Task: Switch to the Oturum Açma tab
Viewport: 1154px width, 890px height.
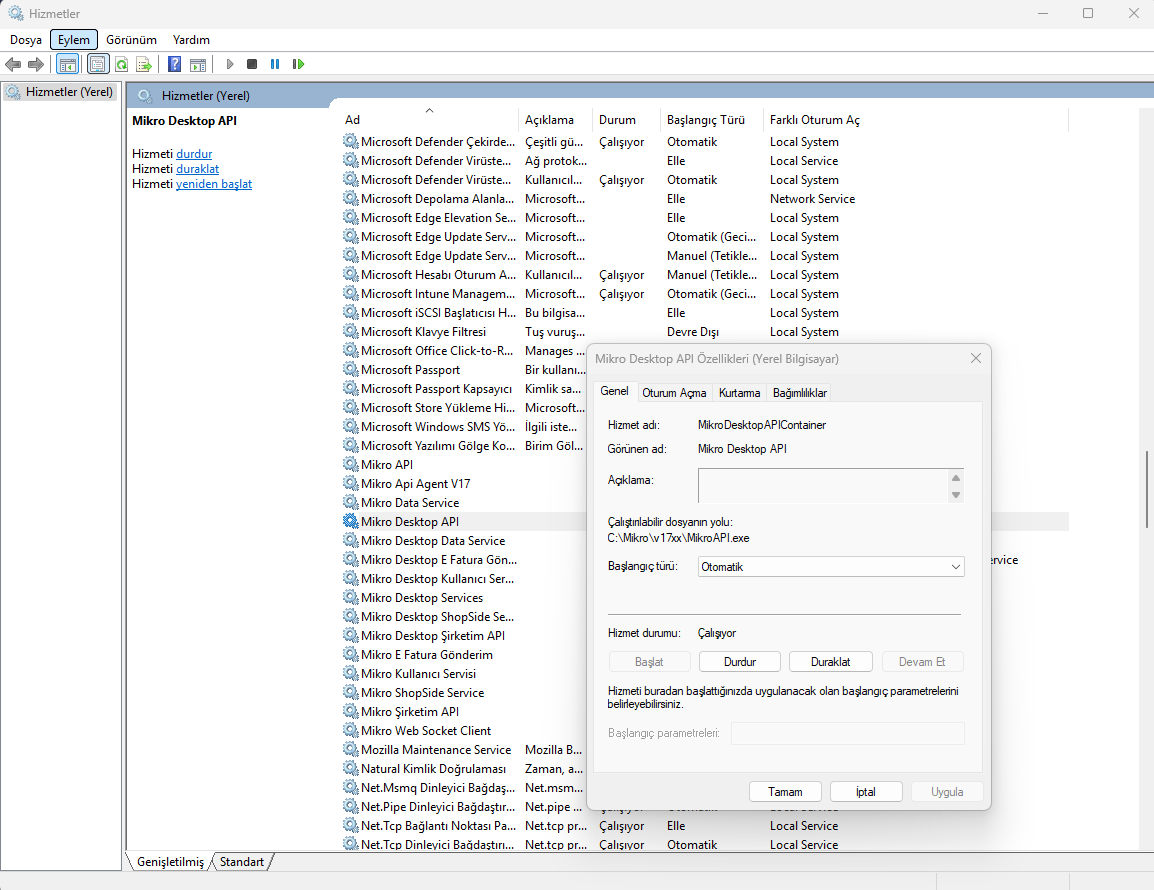Action: (674, 393)
